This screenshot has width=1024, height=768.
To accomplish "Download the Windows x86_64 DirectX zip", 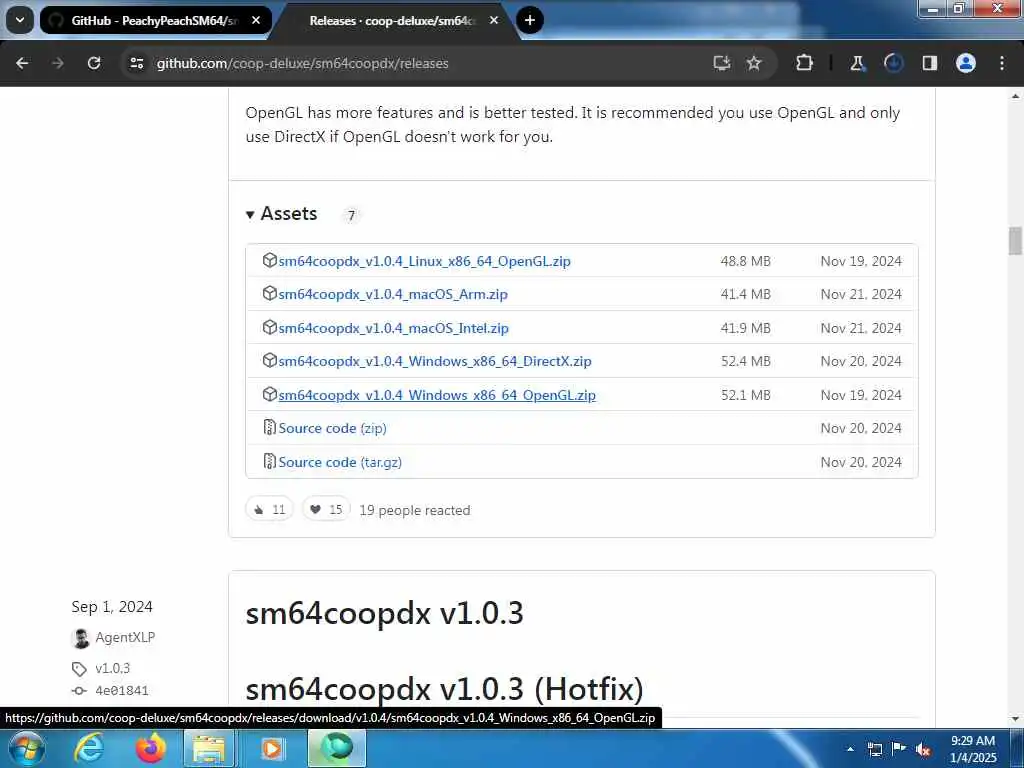I will tap(435, 361).
